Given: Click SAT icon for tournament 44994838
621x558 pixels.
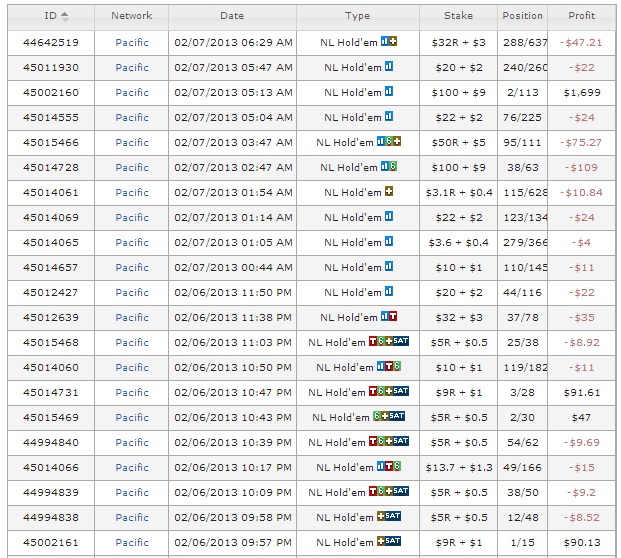Looking at the screenshot, I should pyautogui.click(x=393, y=517).
